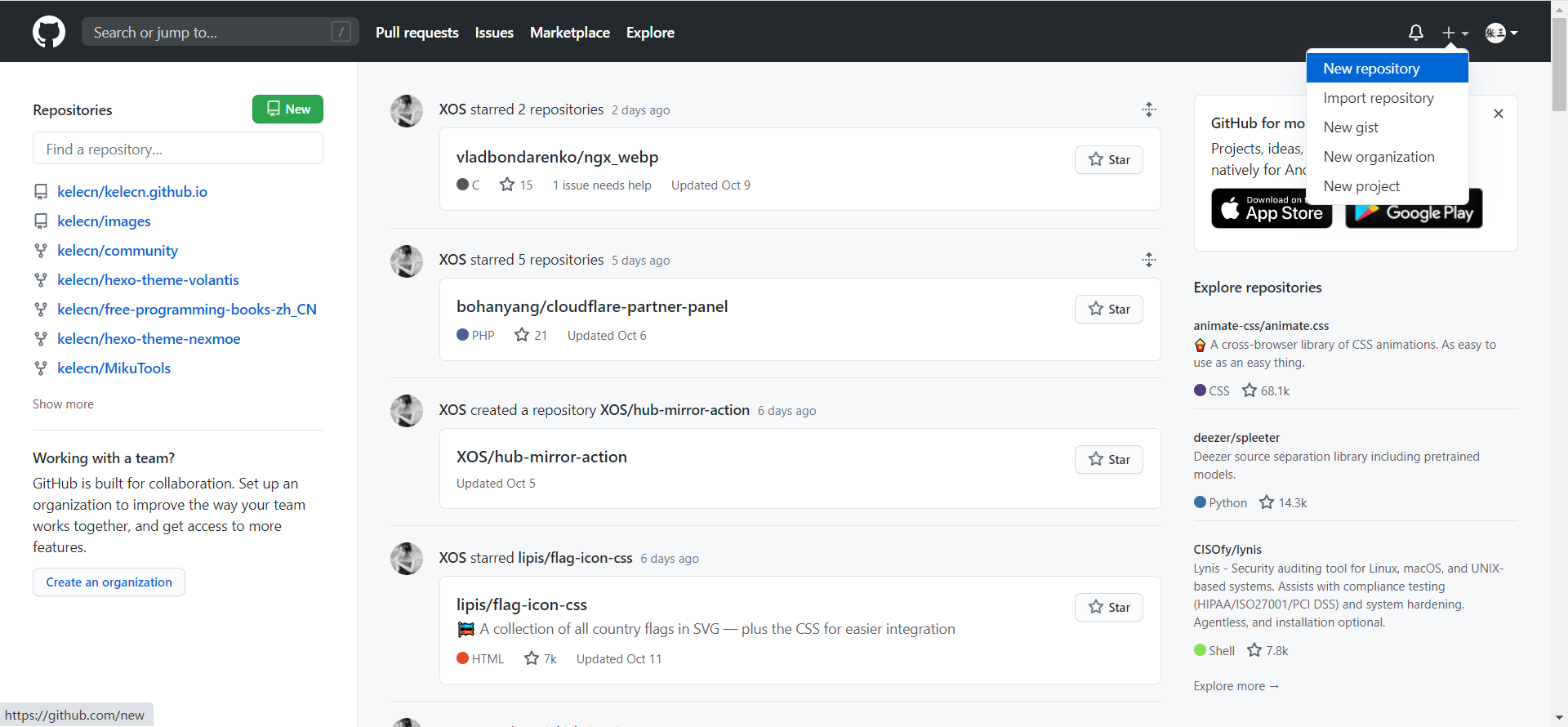Viewport: 1568px width, 727px height.
Task: Expand the 'starred 5 repositories' feed group
Action: click(x=1149, y=260)
